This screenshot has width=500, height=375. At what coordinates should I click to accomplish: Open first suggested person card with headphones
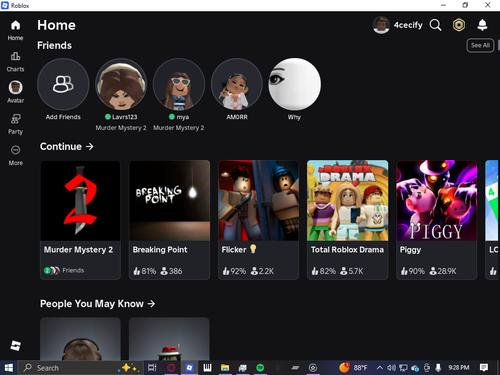click(x=80, y=339)
